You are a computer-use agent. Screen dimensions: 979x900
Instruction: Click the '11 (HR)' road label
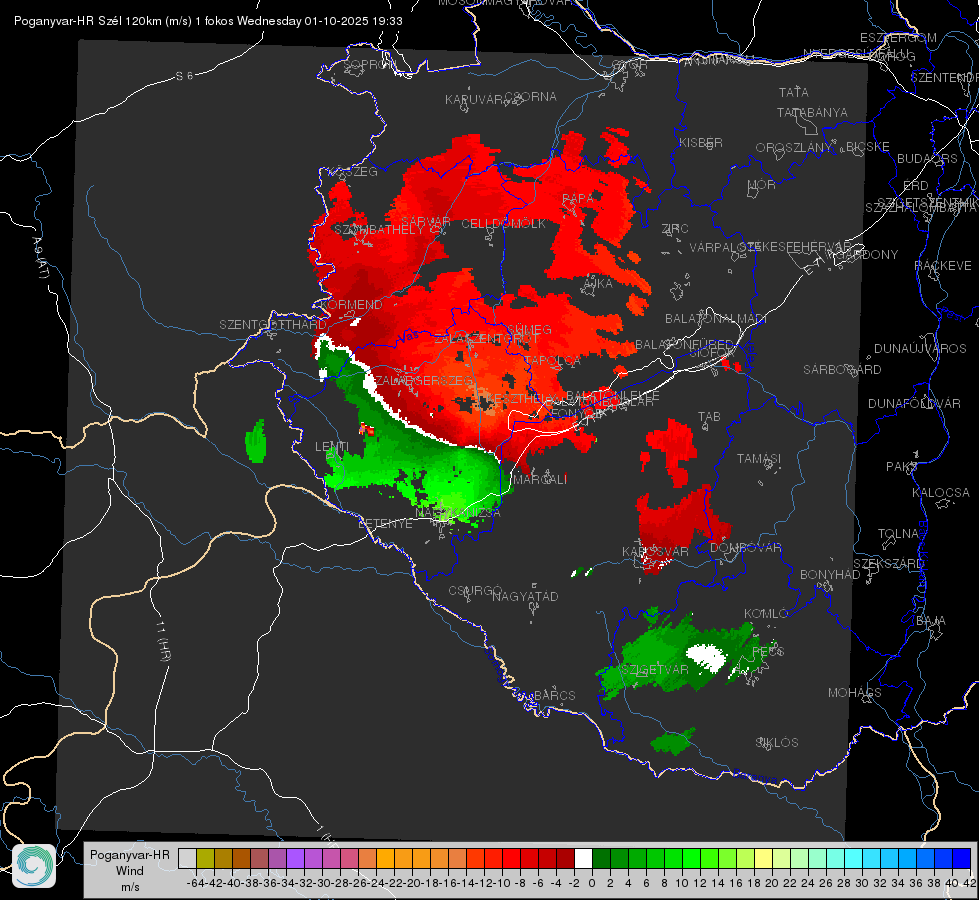pos(162,641)
